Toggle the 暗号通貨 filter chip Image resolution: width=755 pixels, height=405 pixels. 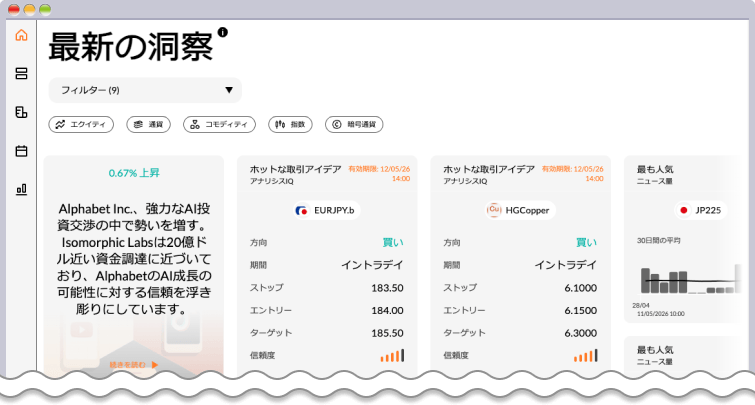point(354,124)
